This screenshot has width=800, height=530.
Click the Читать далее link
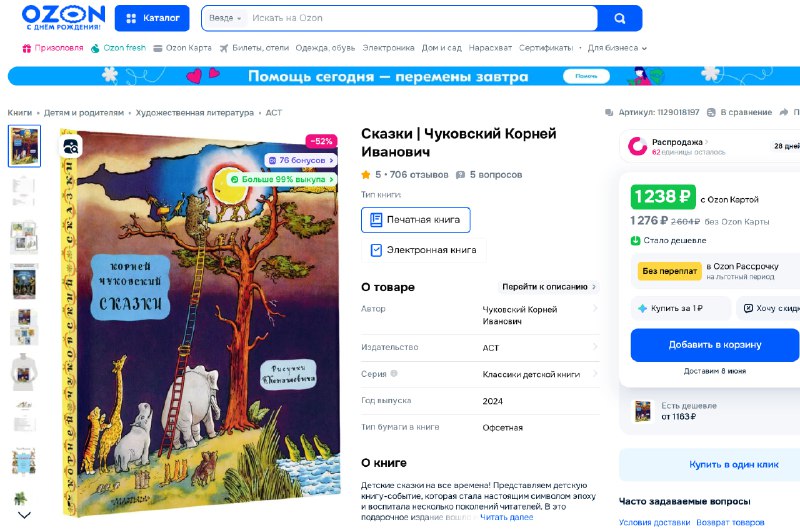pyautogui.click(x=506, y=517)
